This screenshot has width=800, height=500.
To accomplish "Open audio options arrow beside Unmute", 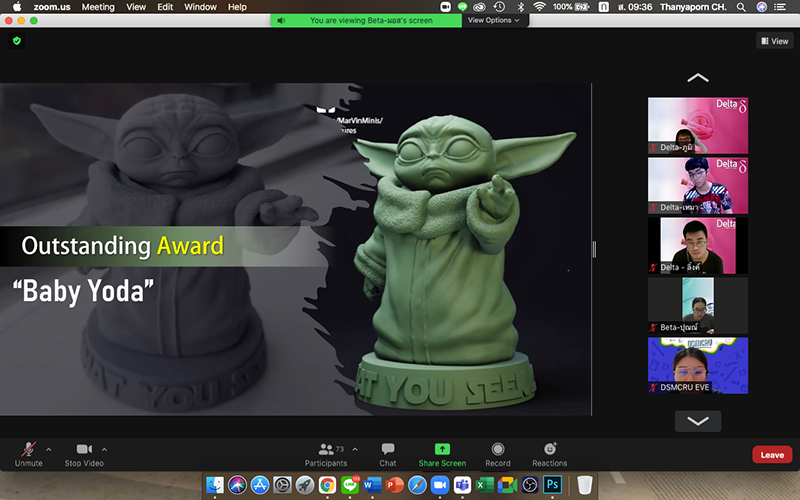I will [x=48, y=449].
